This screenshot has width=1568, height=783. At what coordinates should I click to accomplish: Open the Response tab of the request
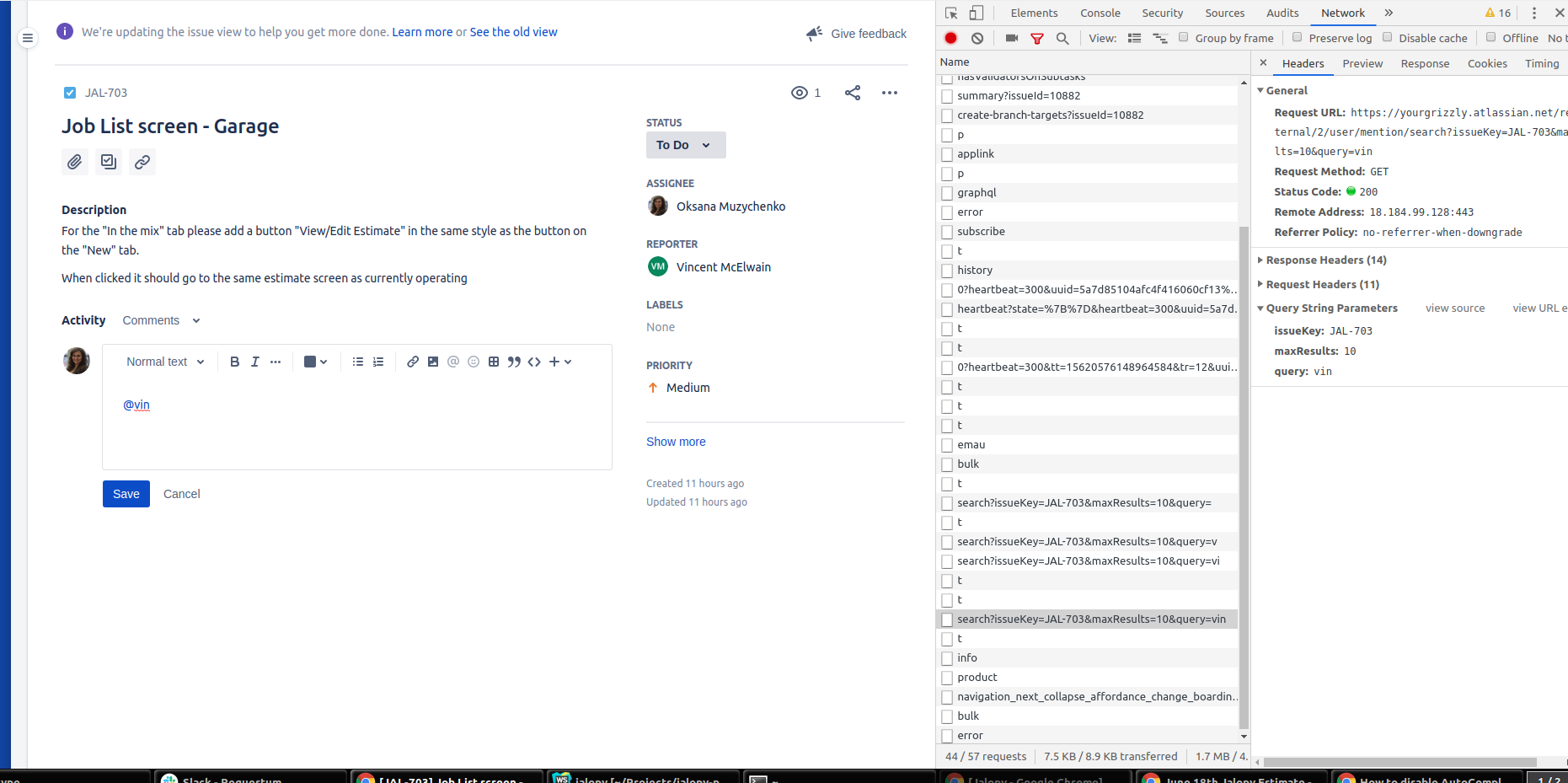click(1425, 63)
